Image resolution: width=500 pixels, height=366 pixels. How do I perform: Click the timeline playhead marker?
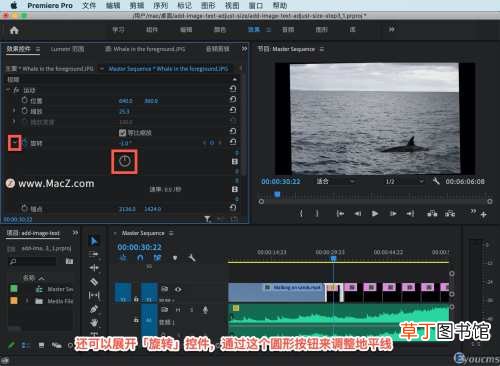(333, 258)
